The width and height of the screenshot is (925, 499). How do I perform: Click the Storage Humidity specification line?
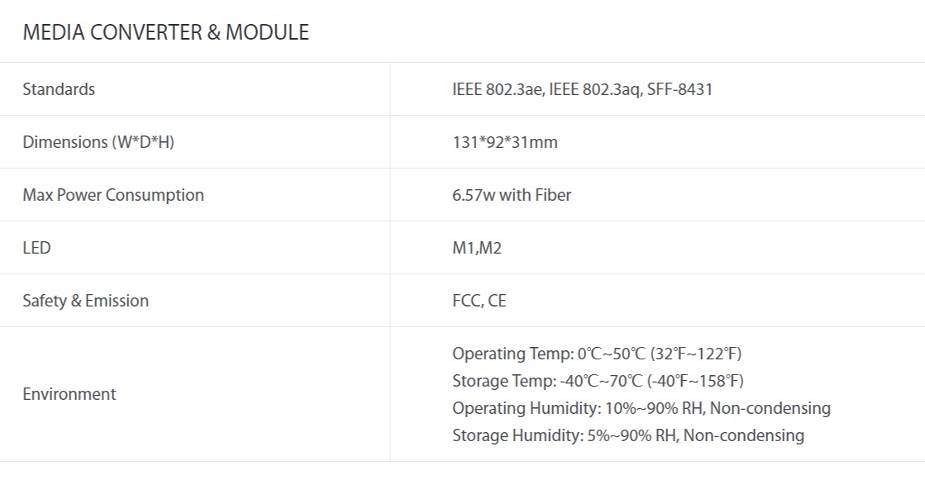(x=628, y=435)
